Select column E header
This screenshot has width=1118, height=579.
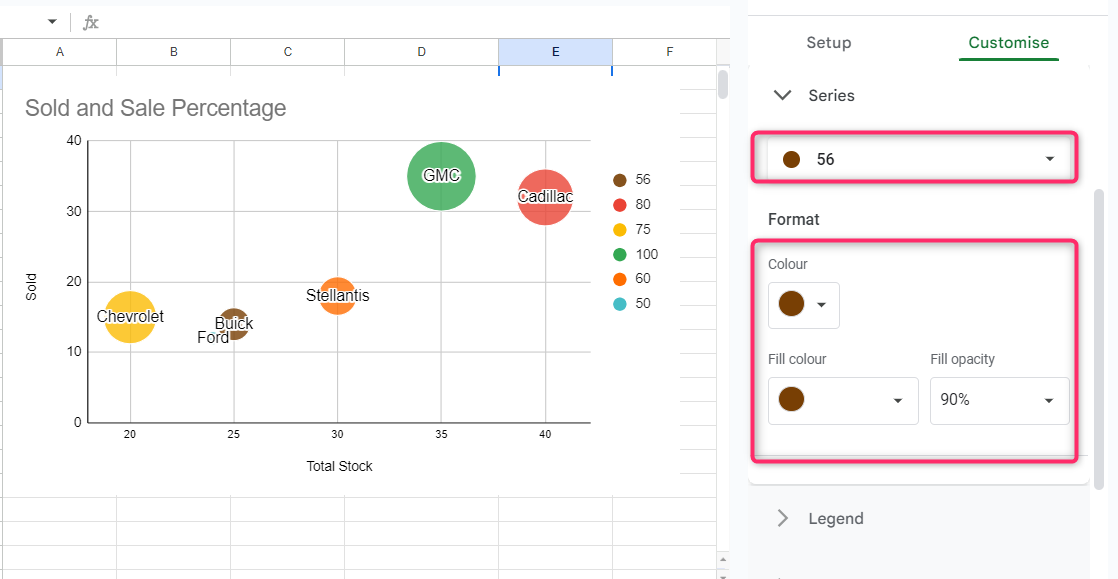tap(555, 52)
